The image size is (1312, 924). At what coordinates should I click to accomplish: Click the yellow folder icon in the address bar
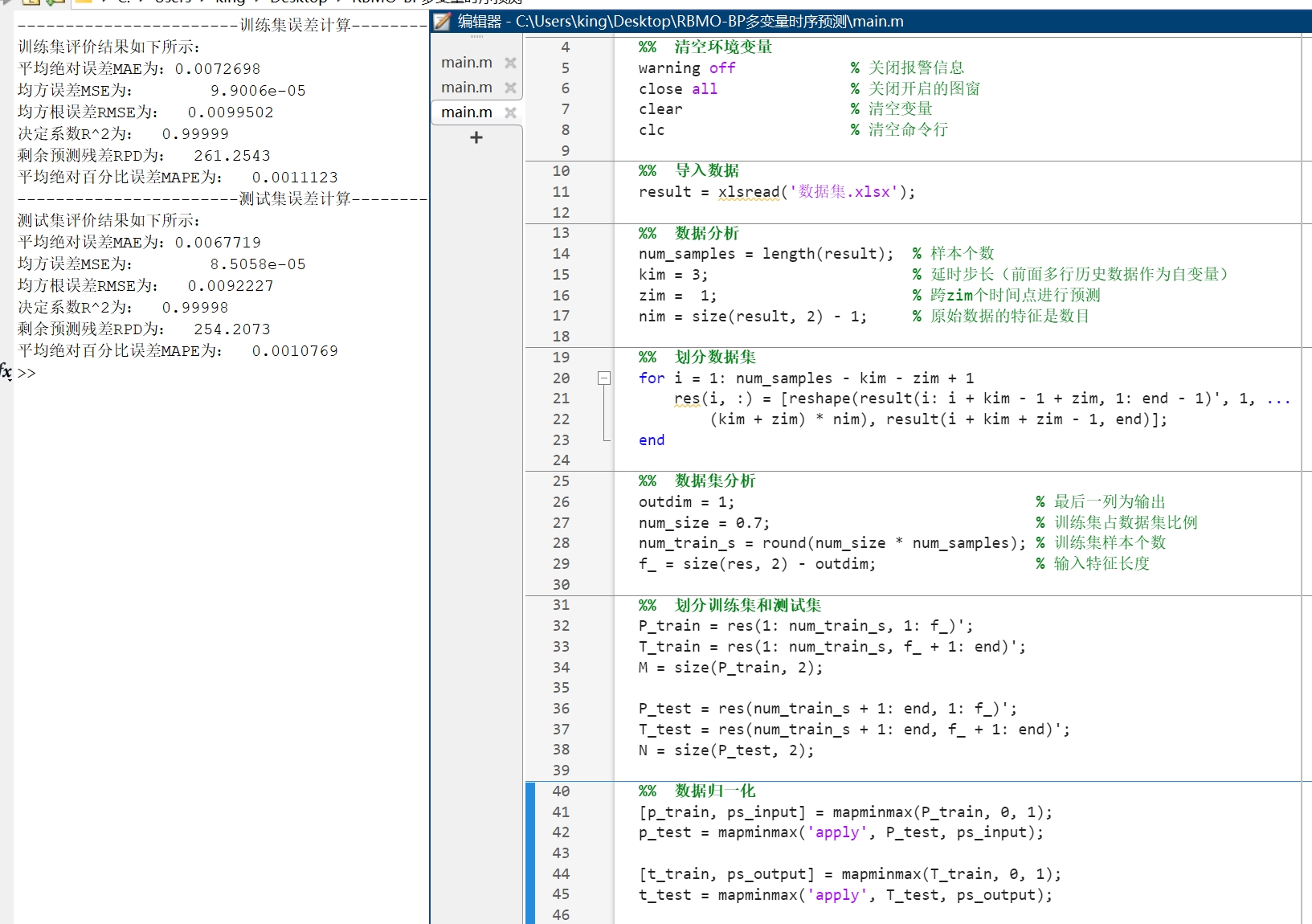click(84, 3)
